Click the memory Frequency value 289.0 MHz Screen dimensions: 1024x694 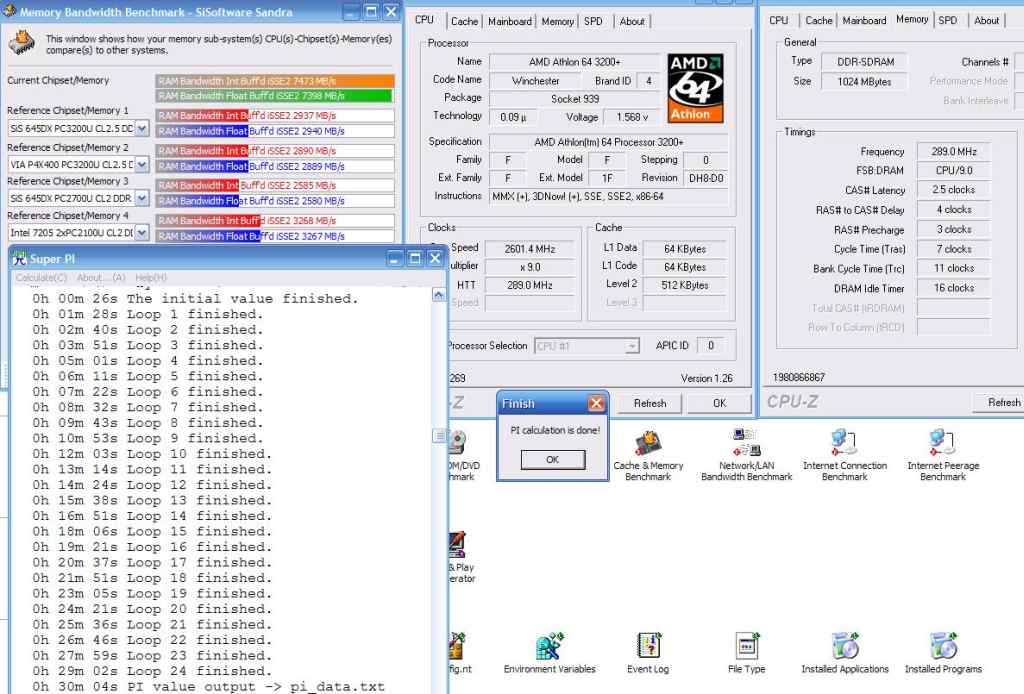coord(953,151)
